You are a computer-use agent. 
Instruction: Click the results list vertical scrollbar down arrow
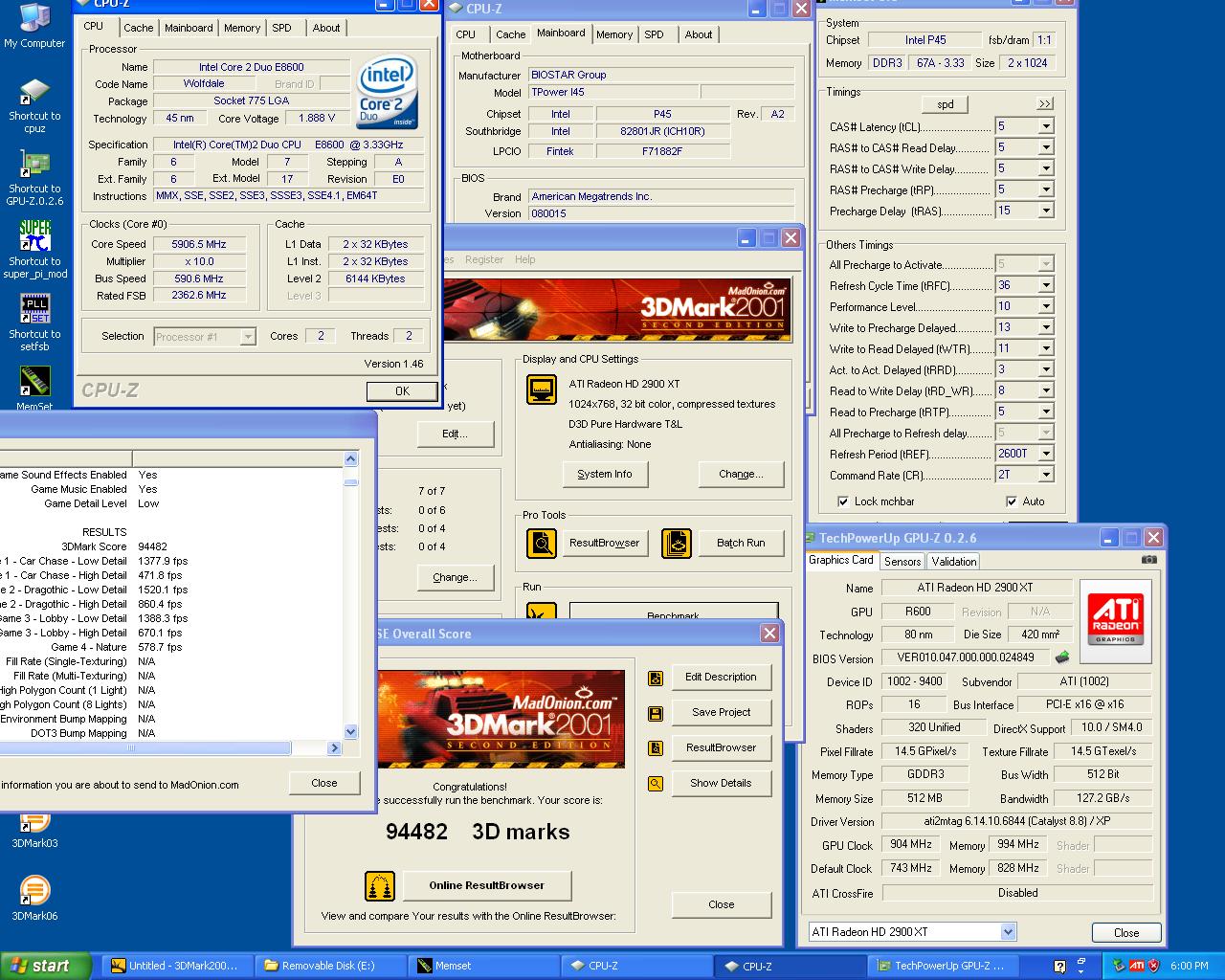point(350,732)
